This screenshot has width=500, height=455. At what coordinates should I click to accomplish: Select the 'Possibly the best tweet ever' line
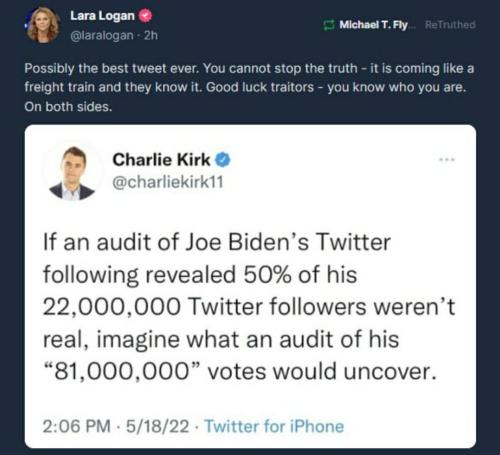[x=249, y=68]
